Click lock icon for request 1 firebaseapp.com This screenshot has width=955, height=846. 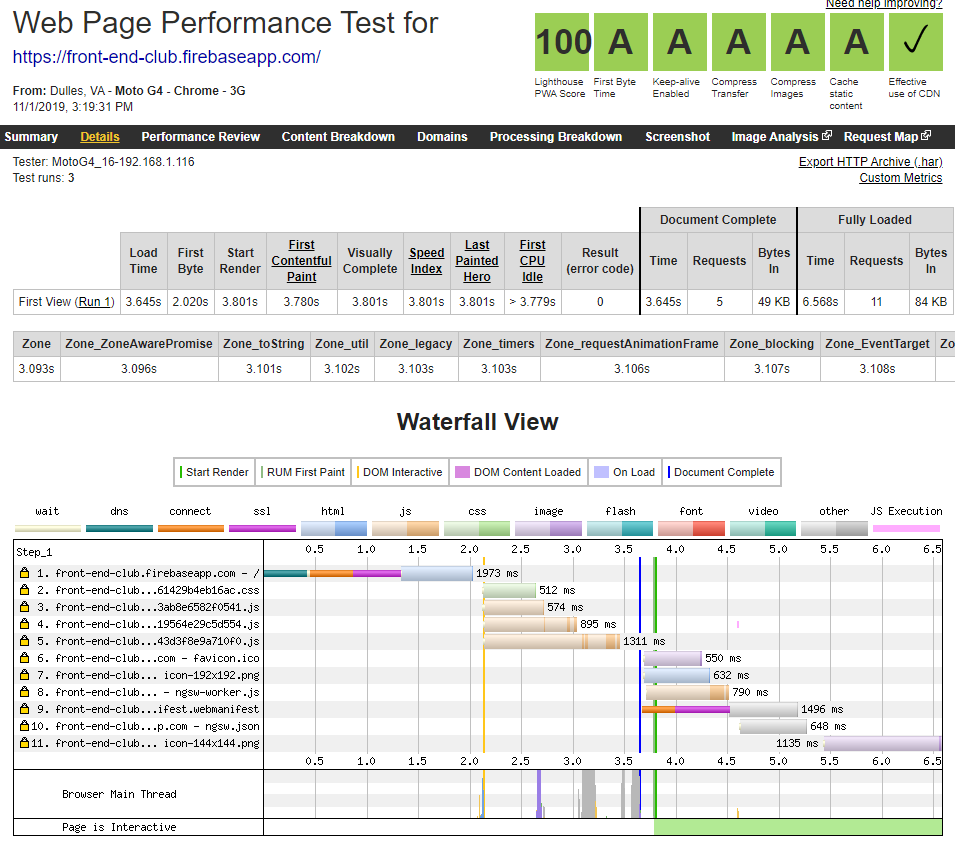pos(24,573)
